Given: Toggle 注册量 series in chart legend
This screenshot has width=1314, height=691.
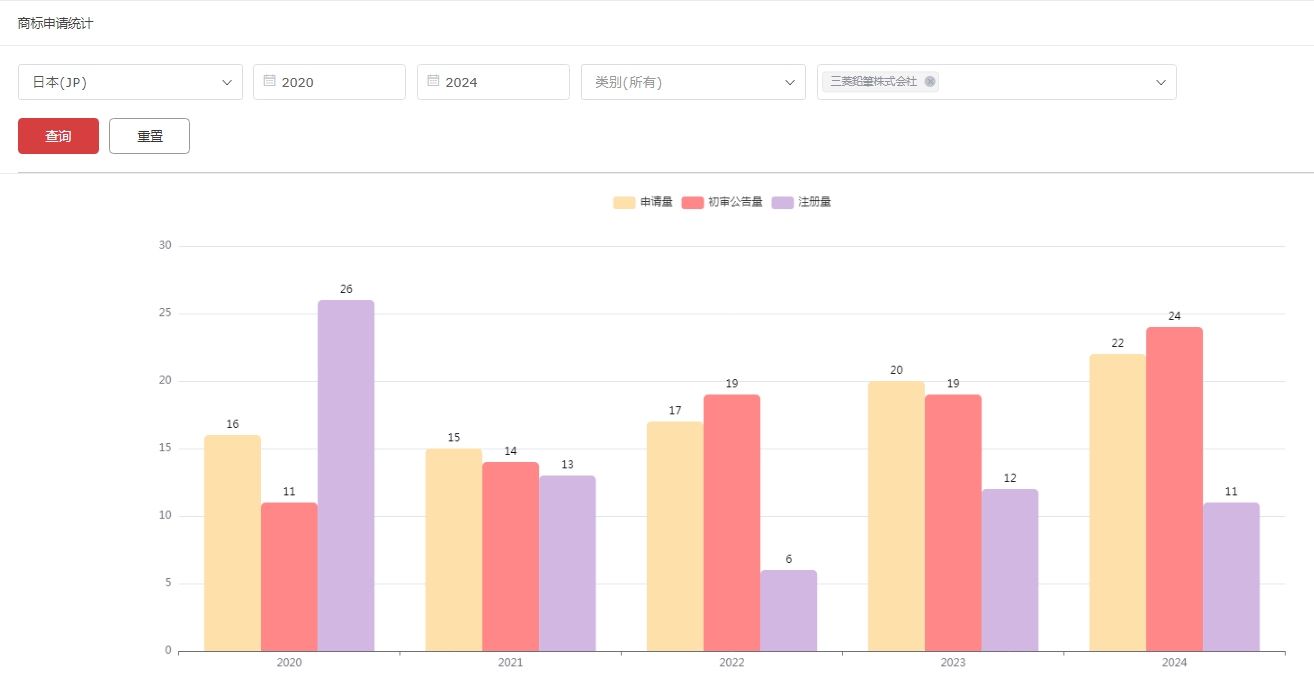Looking at the screenshot, I should [x=802, y=202].
